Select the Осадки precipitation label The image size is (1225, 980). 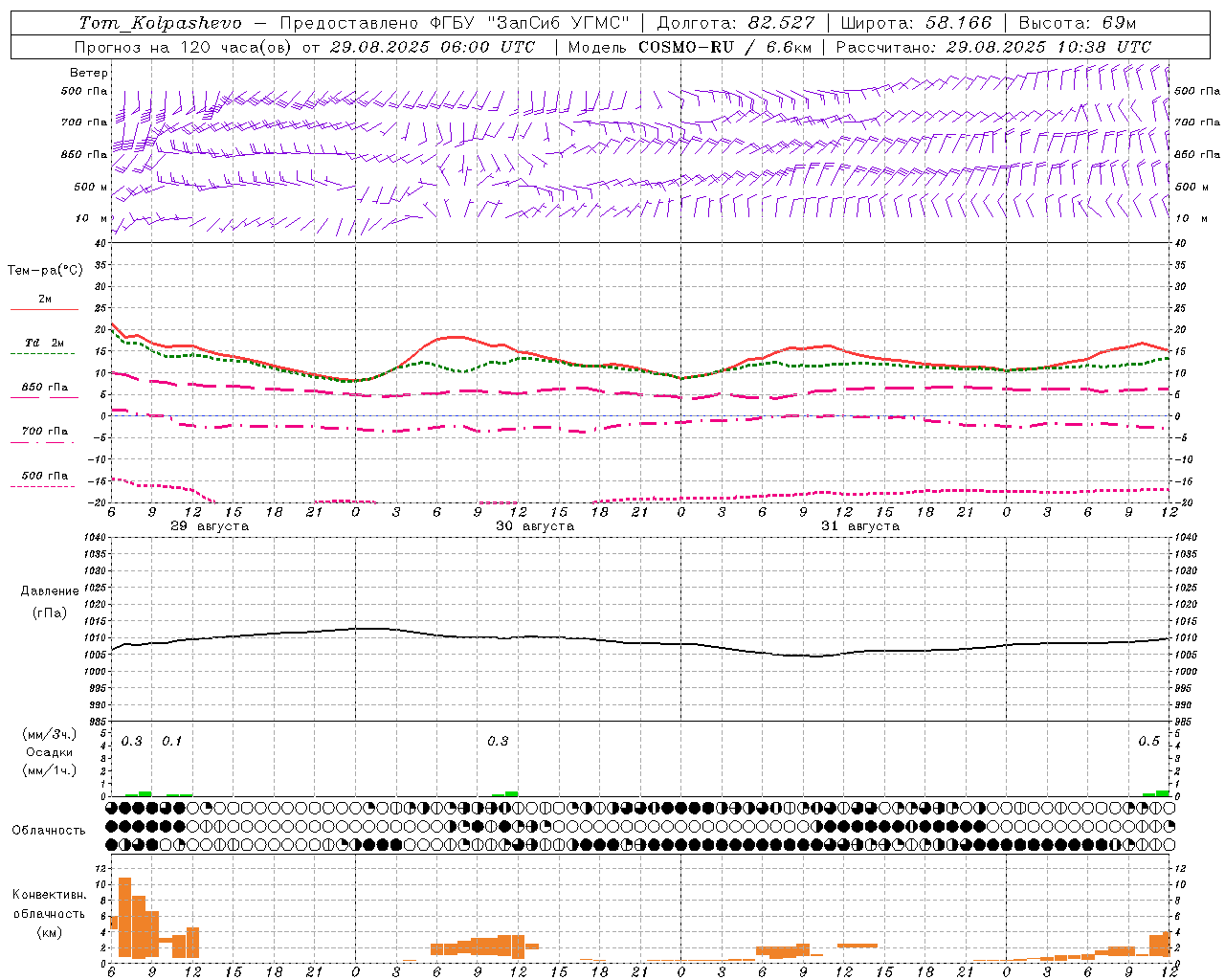point(50,752)
